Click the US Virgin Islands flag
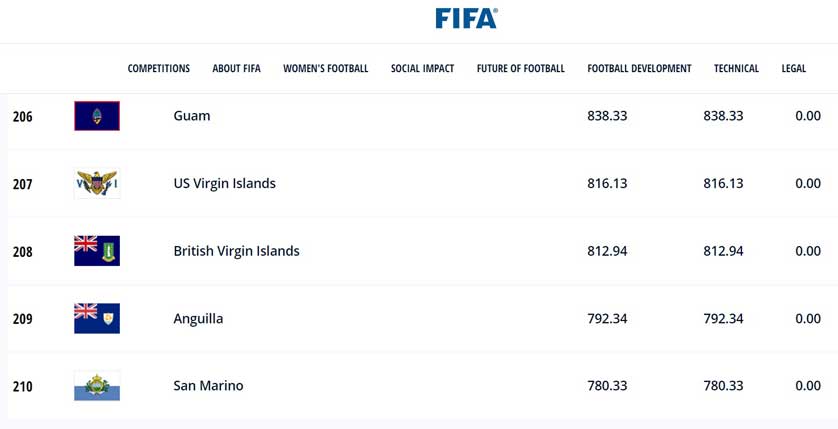 click(x=97, y=184)
